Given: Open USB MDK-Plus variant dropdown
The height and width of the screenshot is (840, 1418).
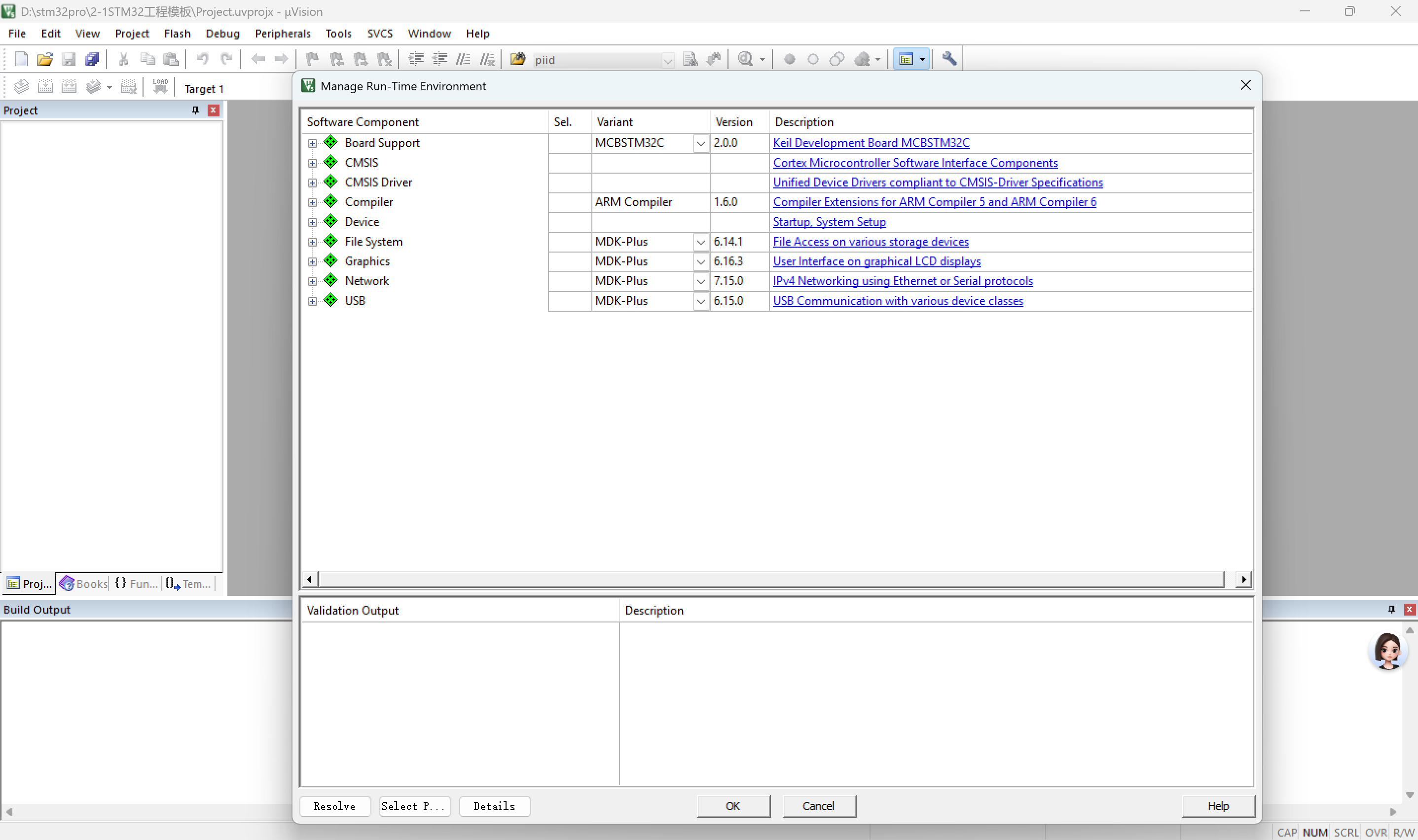Looking at the screenshot, I should (700, 302).
